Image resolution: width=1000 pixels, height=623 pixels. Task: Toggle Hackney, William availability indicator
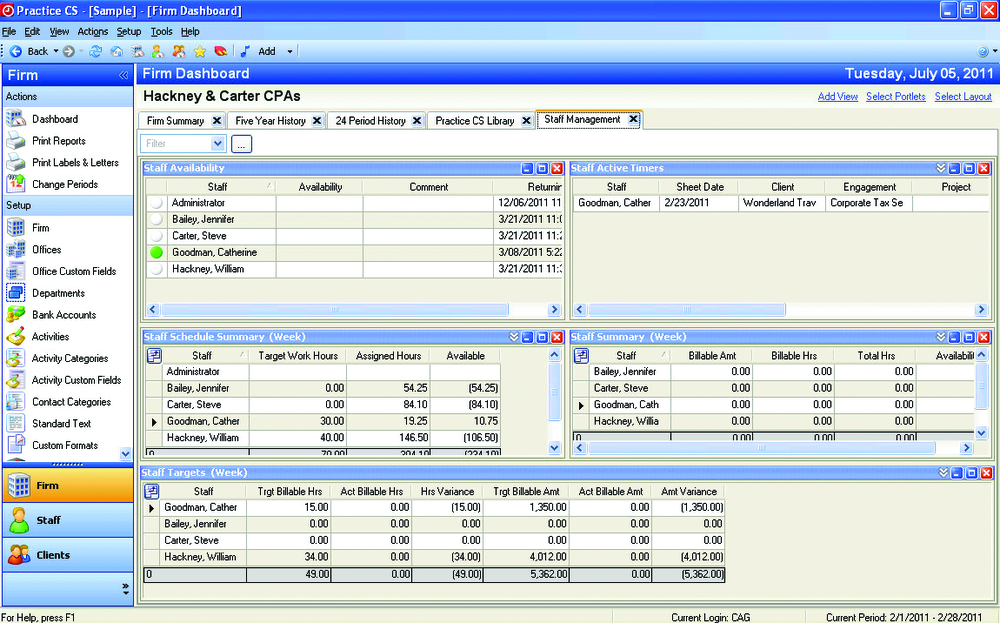click(x=156, y=270)
